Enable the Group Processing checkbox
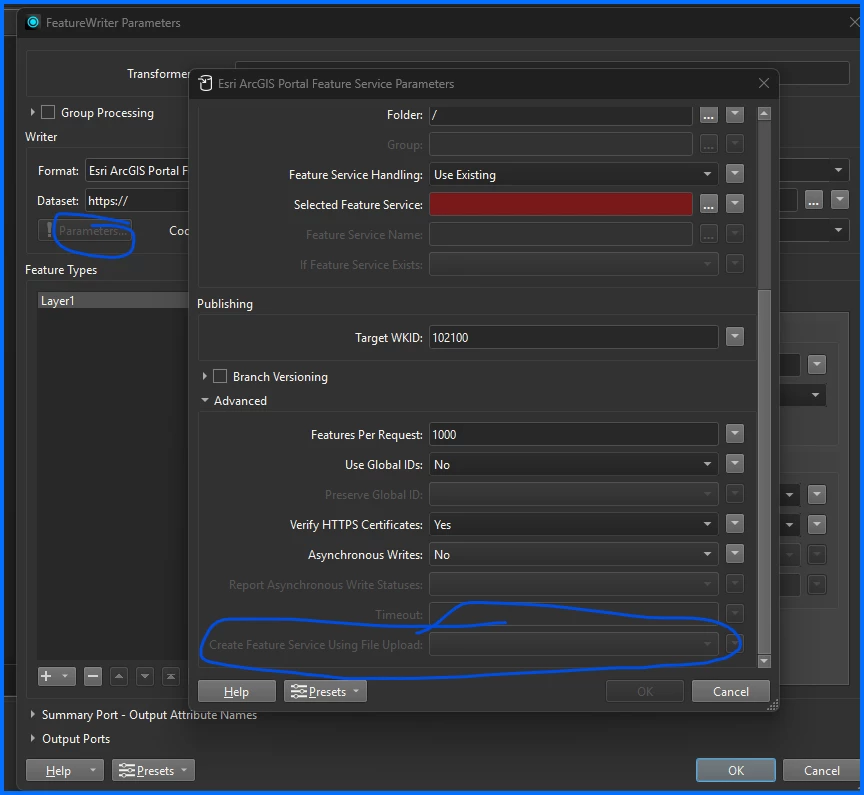The height and width of the screenshot is (795, 864). click(x=48, y=112)
